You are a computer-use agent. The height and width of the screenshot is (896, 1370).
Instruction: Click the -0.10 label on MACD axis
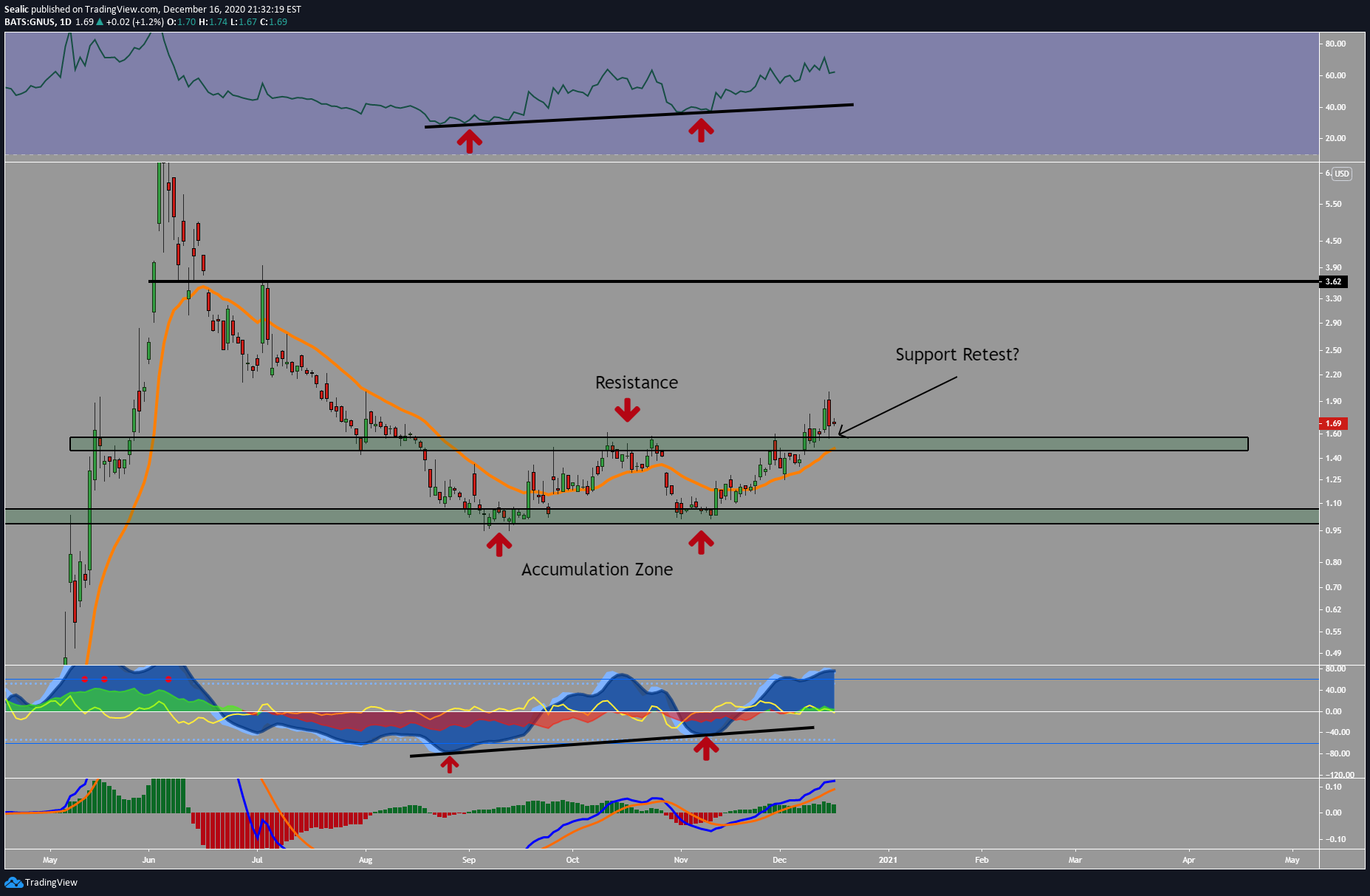coord(1335,839)
